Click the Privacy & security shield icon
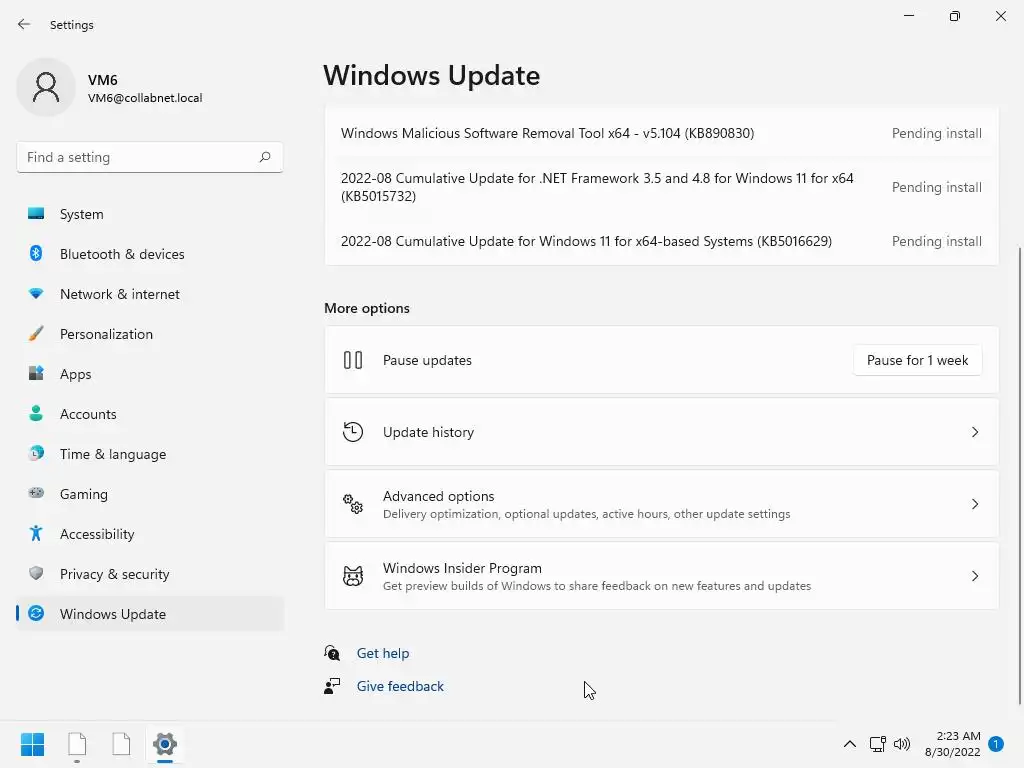Screen dimensions: 1024x768 coord(36,574)
